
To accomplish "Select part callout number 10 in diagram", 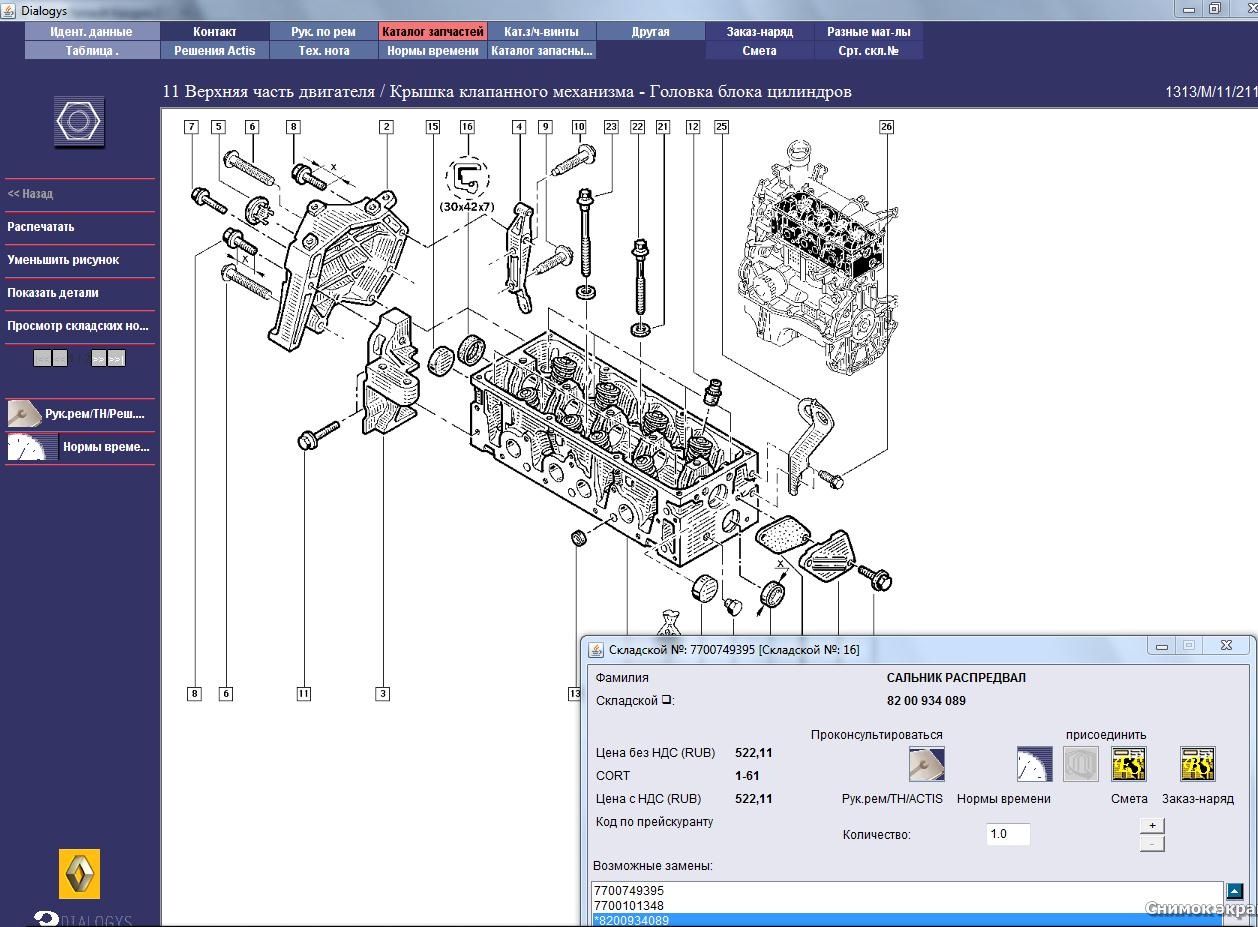I will coord(579,127).
